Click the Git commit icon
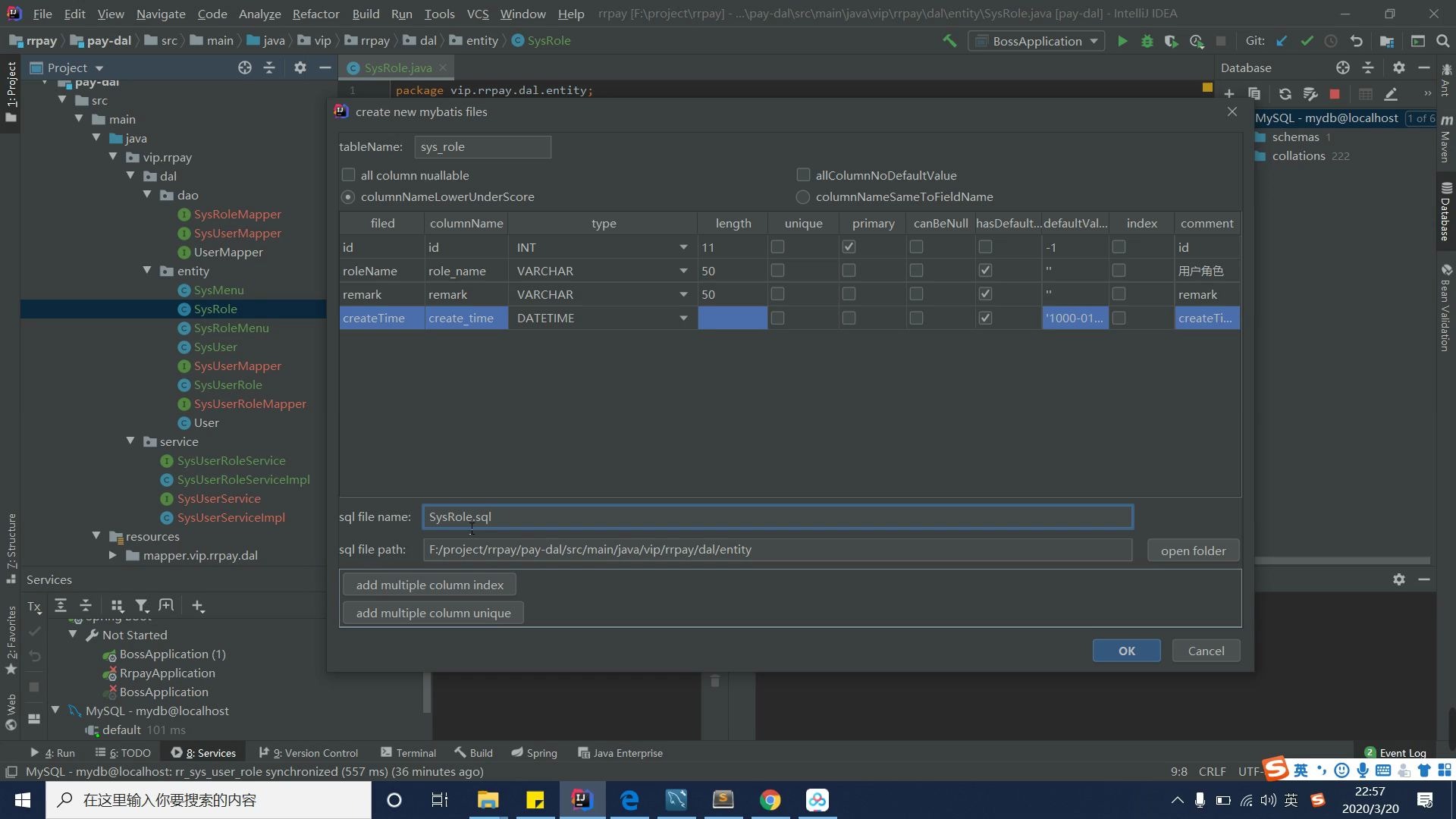 pyautogui.click(x=1306, y=41)
